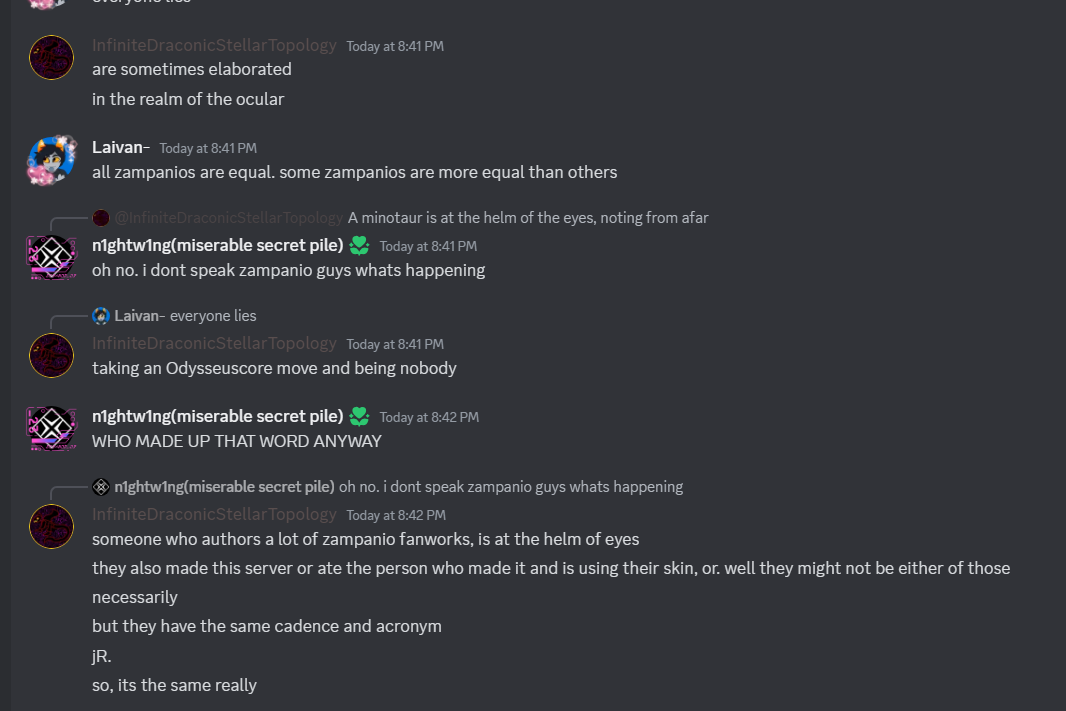Click InfiniteDraconicStellarTopology username above 'are sometimes elaborated'
Viewport: 1066px width, 711px height.
tap(214, 45)
